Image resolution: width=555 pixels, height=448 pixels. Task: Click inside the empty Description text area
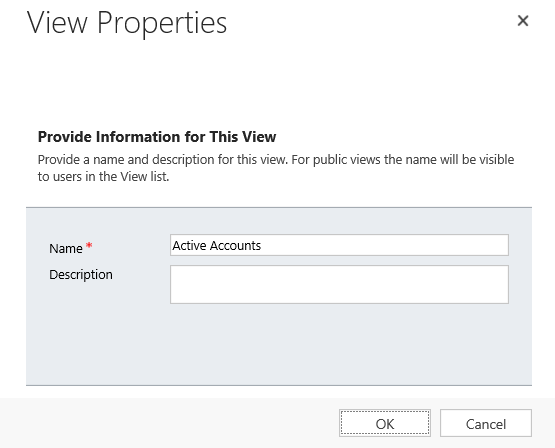339,285
